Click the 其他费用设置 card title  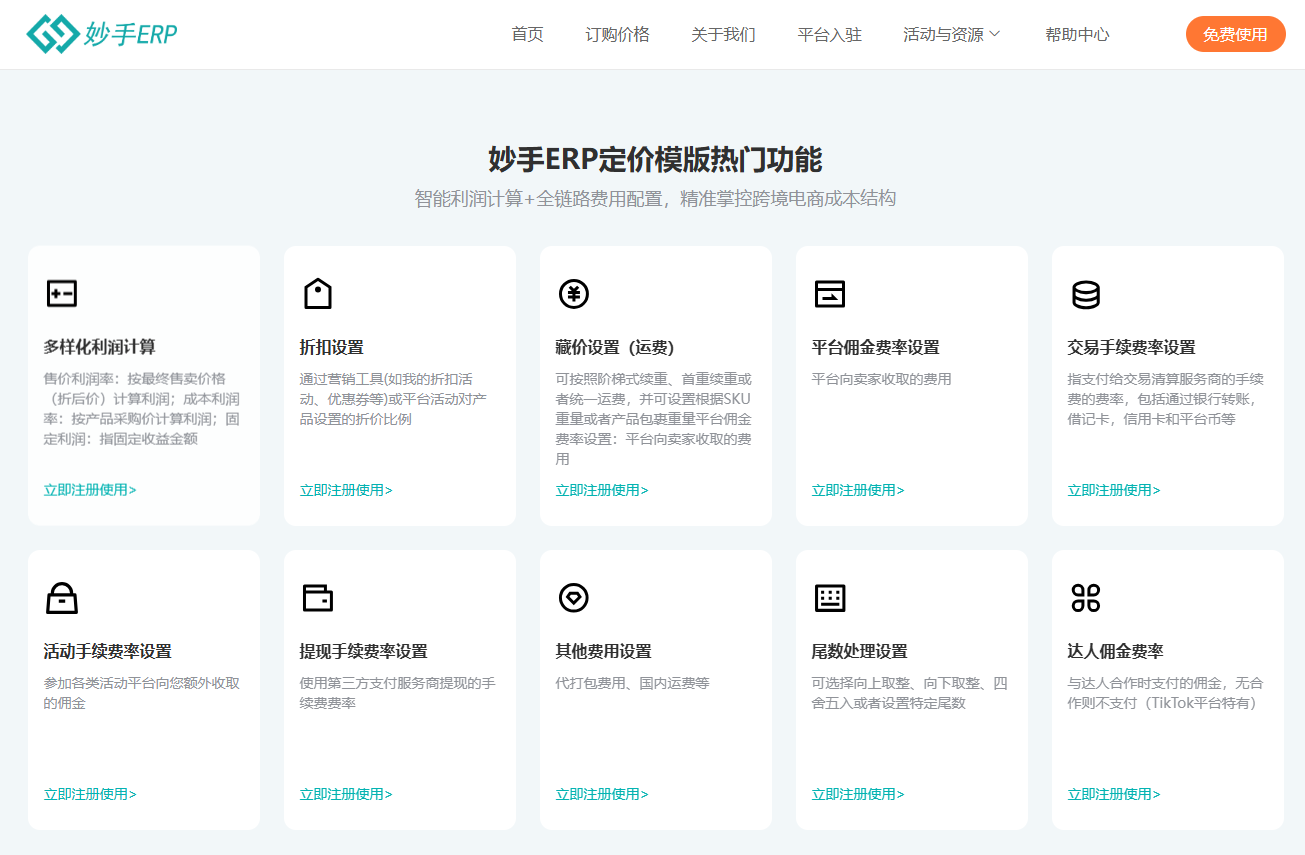[x=604, y=651]
